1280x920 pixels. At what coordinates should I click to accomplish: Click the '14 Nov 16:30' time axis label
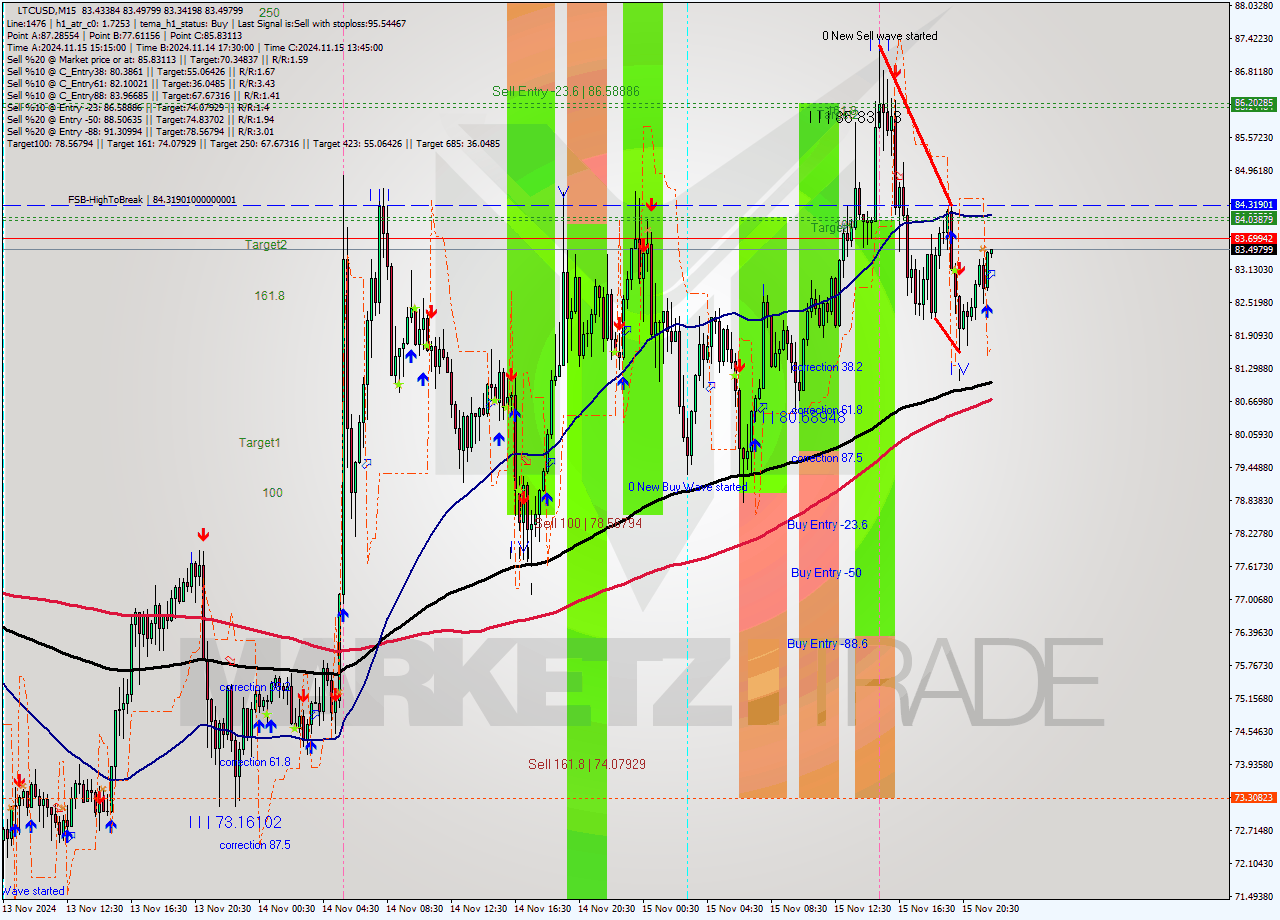pos(542,909)
